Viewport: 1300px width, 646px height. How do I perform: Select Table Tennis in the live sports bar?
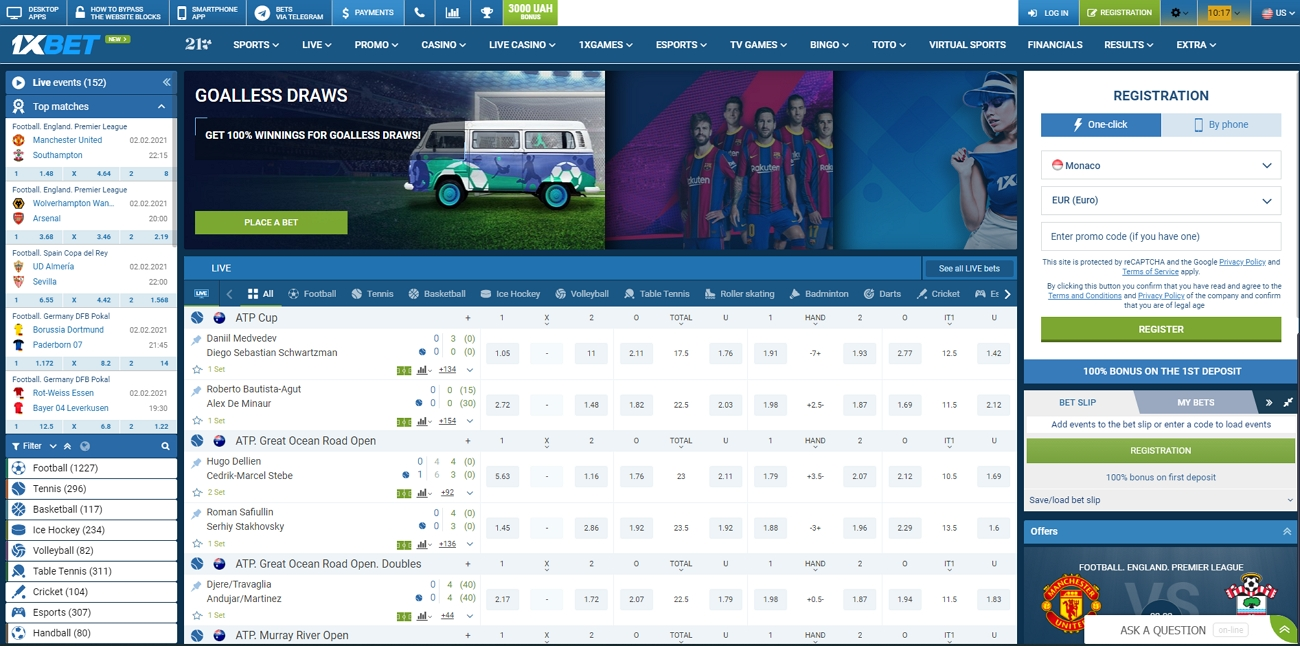click(x=657, y=294)
